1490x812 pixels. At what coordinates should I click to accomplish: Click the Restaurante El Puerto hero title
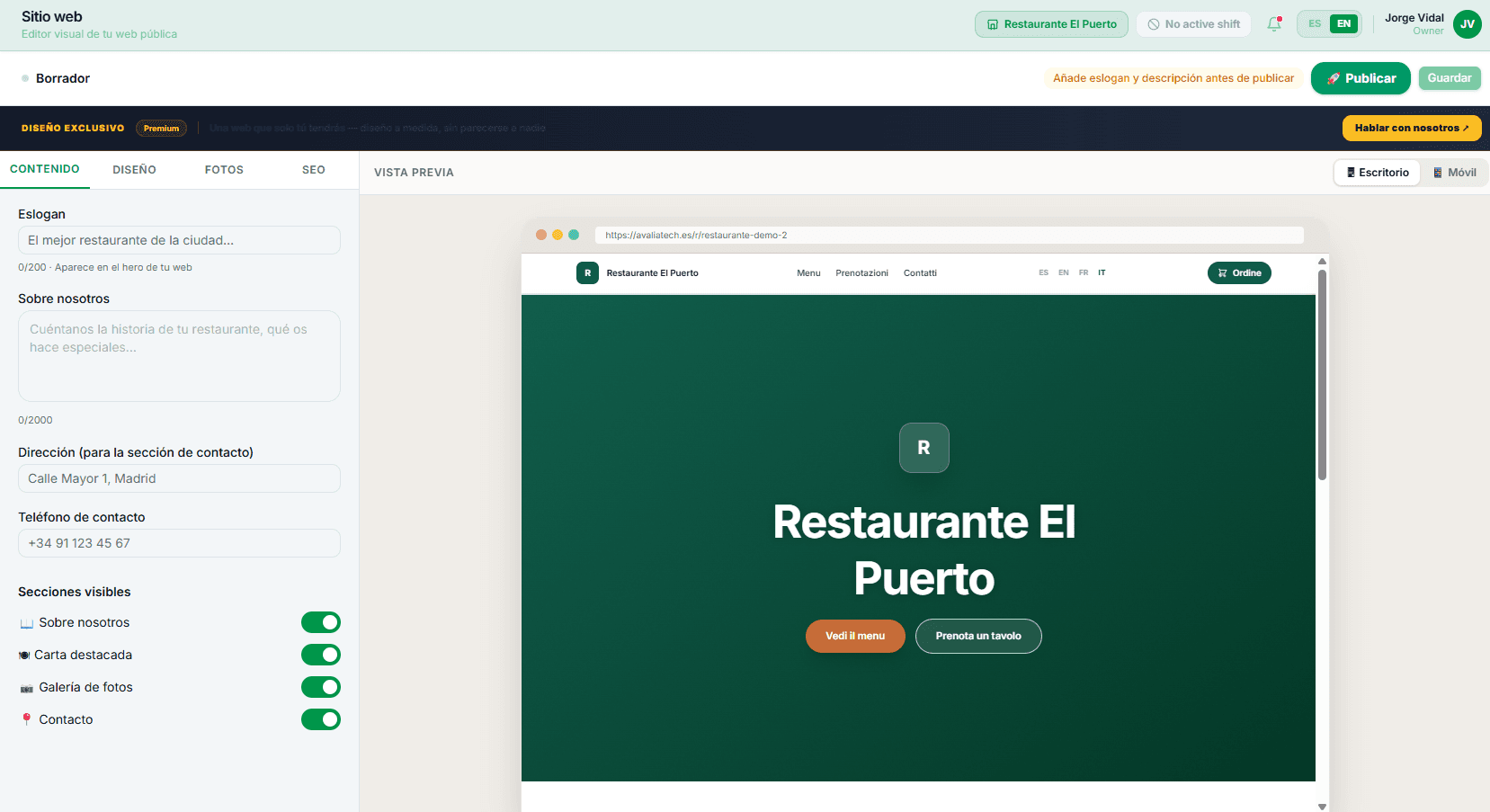pos(923,549)
